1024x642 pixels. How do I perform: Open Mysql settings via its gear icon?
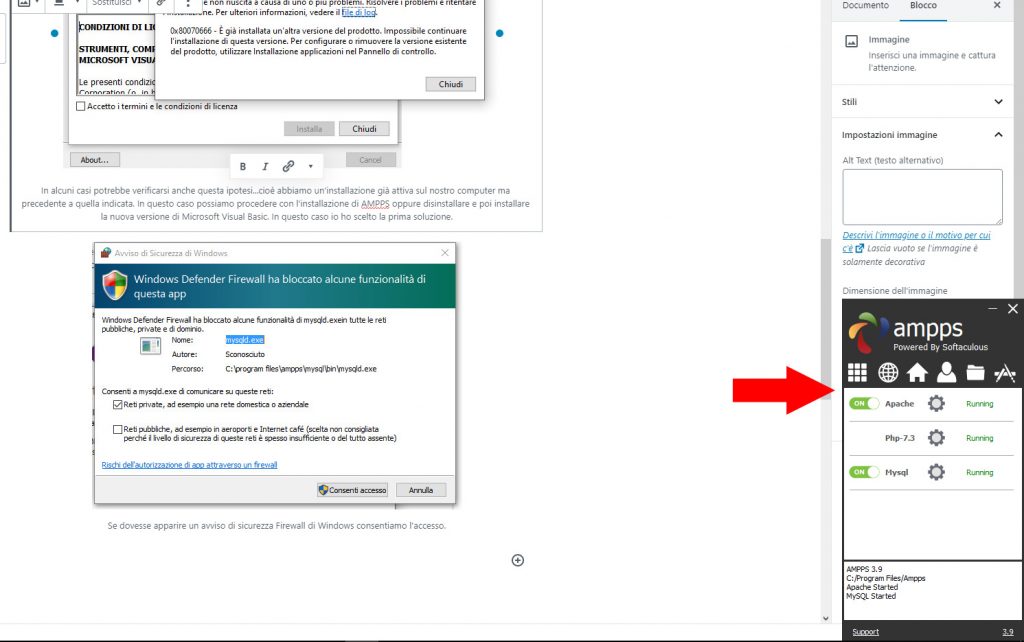click(x=937, y=471)
